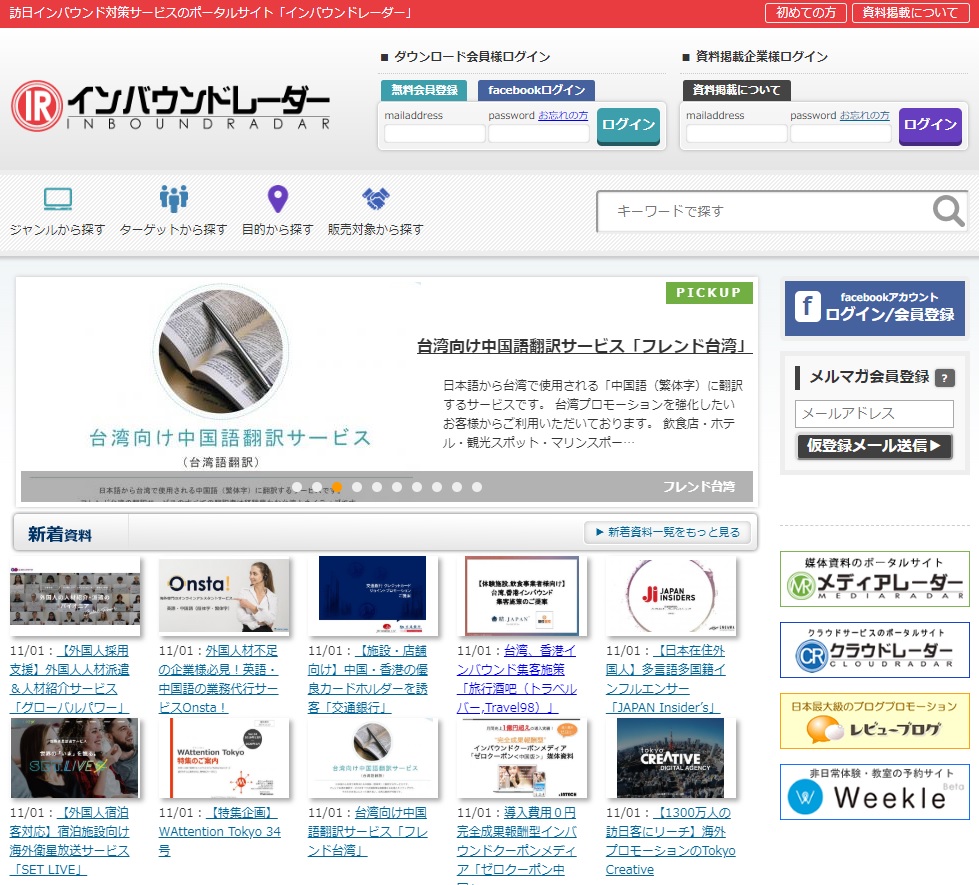Focus member mailaddress input field

pos(435,134)
